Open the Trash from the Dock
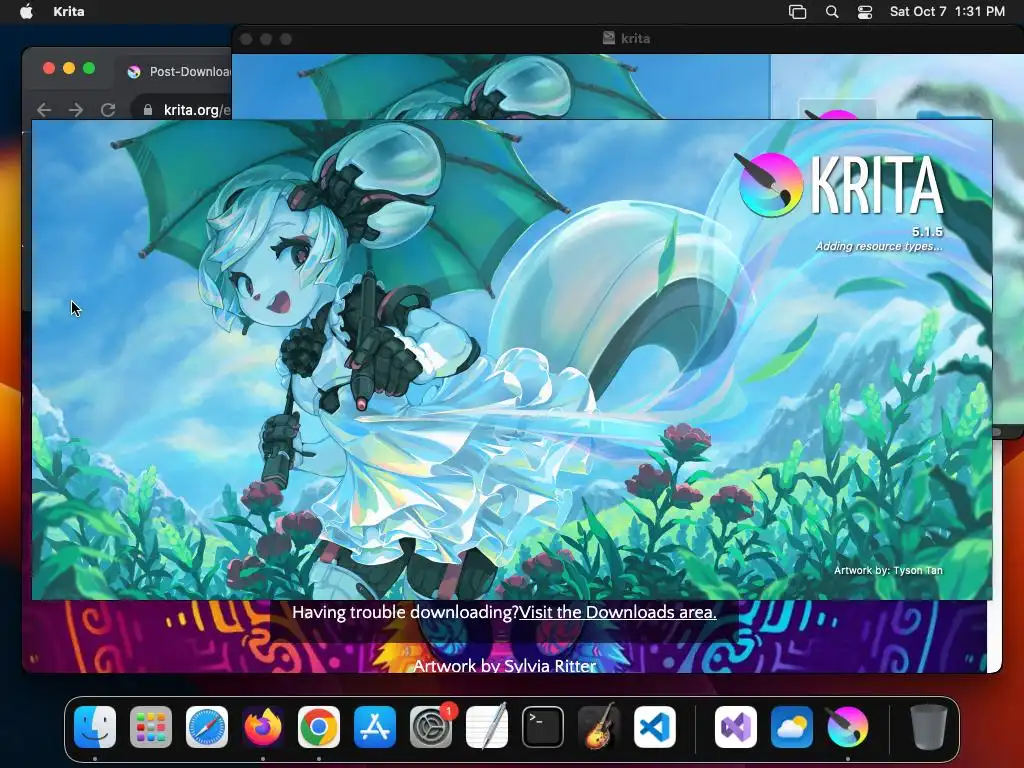The image size is (1024, 768). 929,727
